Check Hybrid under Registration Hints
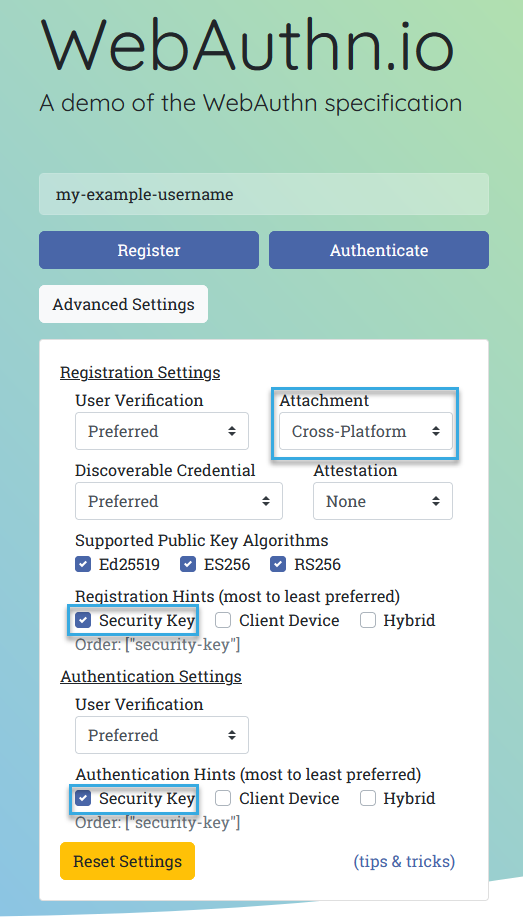The image size is (523, 920). [368, 620]
